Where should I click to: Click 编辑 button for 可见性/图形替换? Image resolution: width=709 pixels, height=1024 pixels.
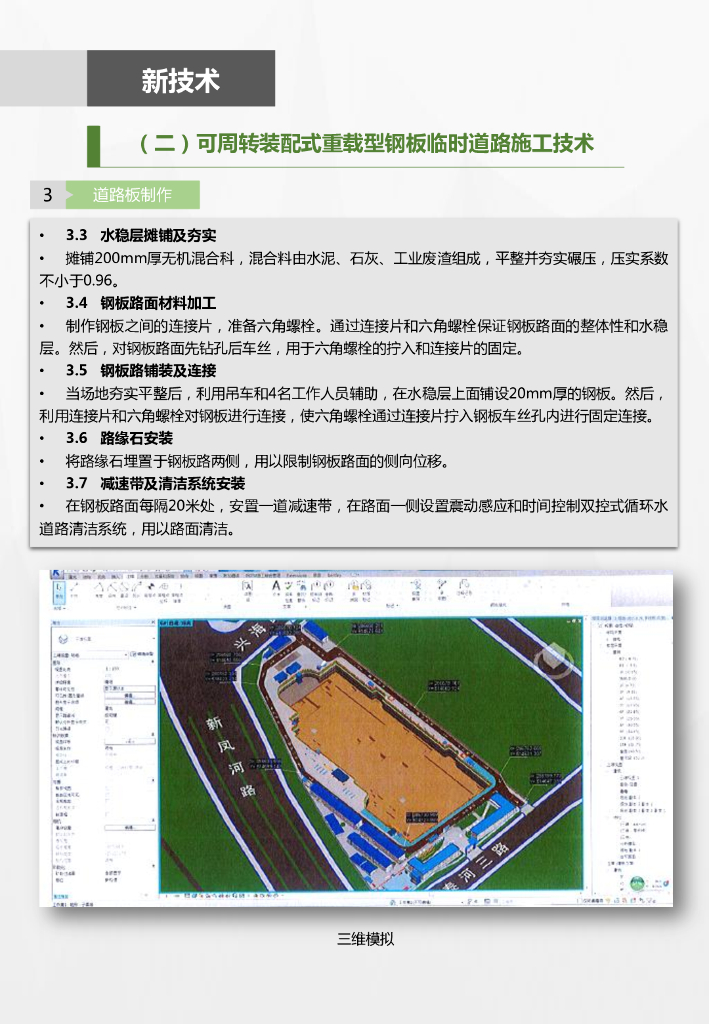tap(130, 696)
